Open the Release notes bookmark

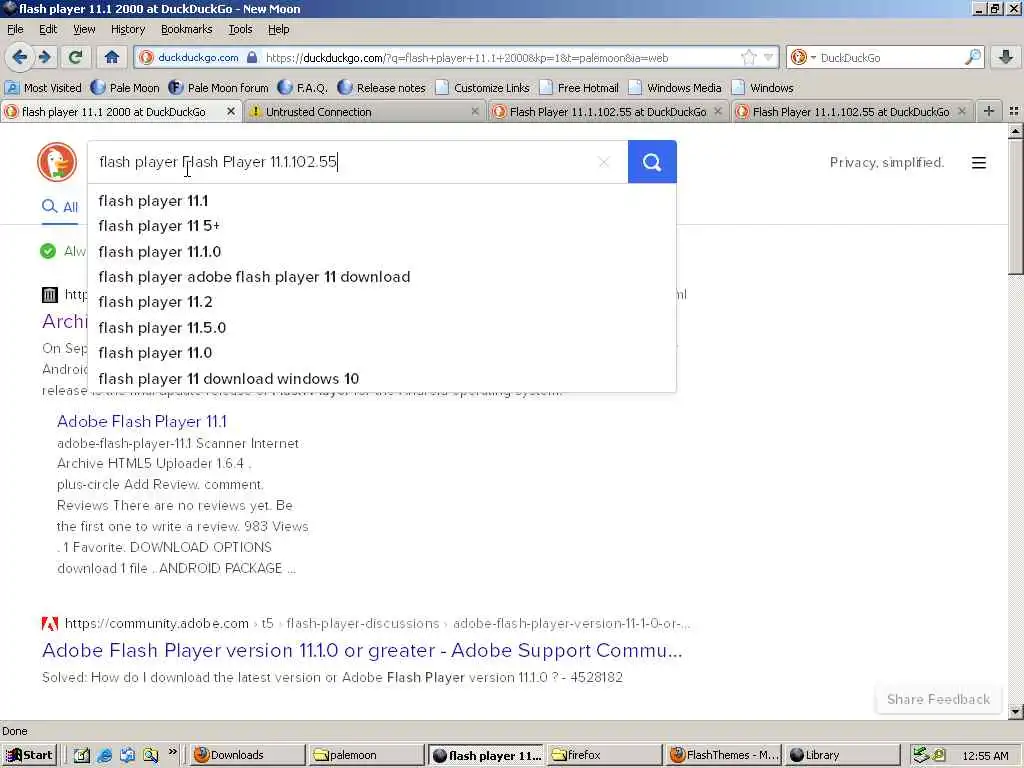(x=381, y=88)
